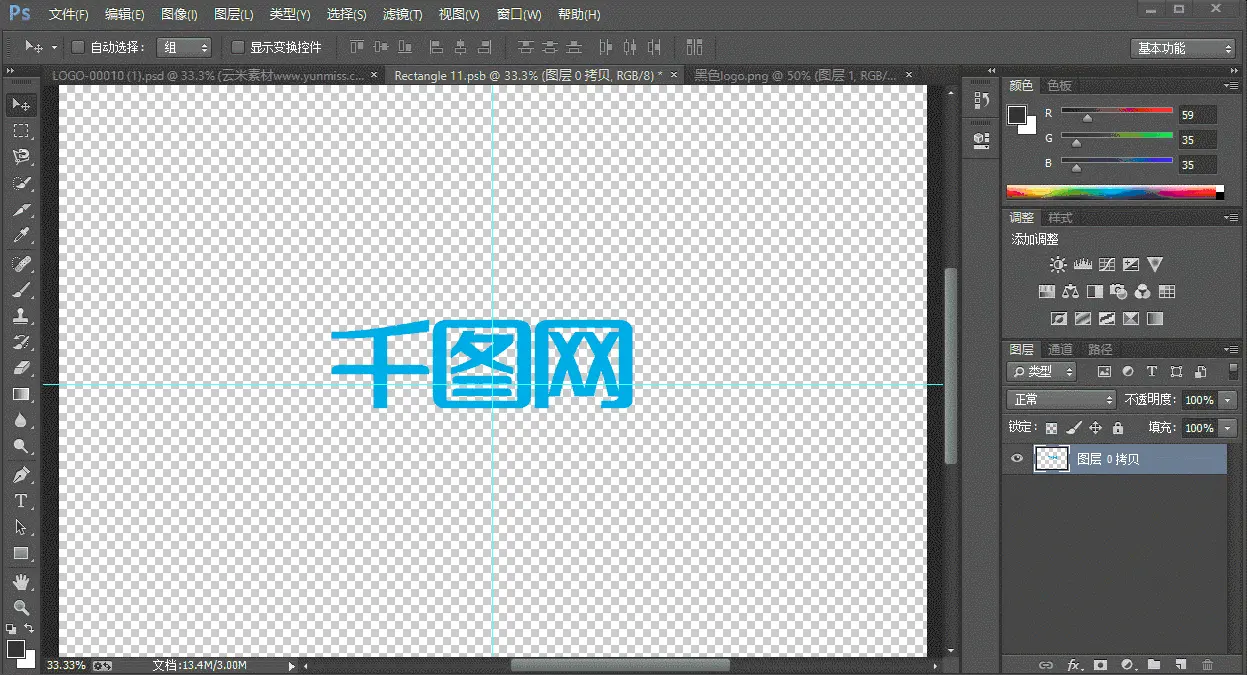The width and height of the screenshot is (1247, 675).
Task: Select the Gradient tool
Action: [x=20, y=394]
